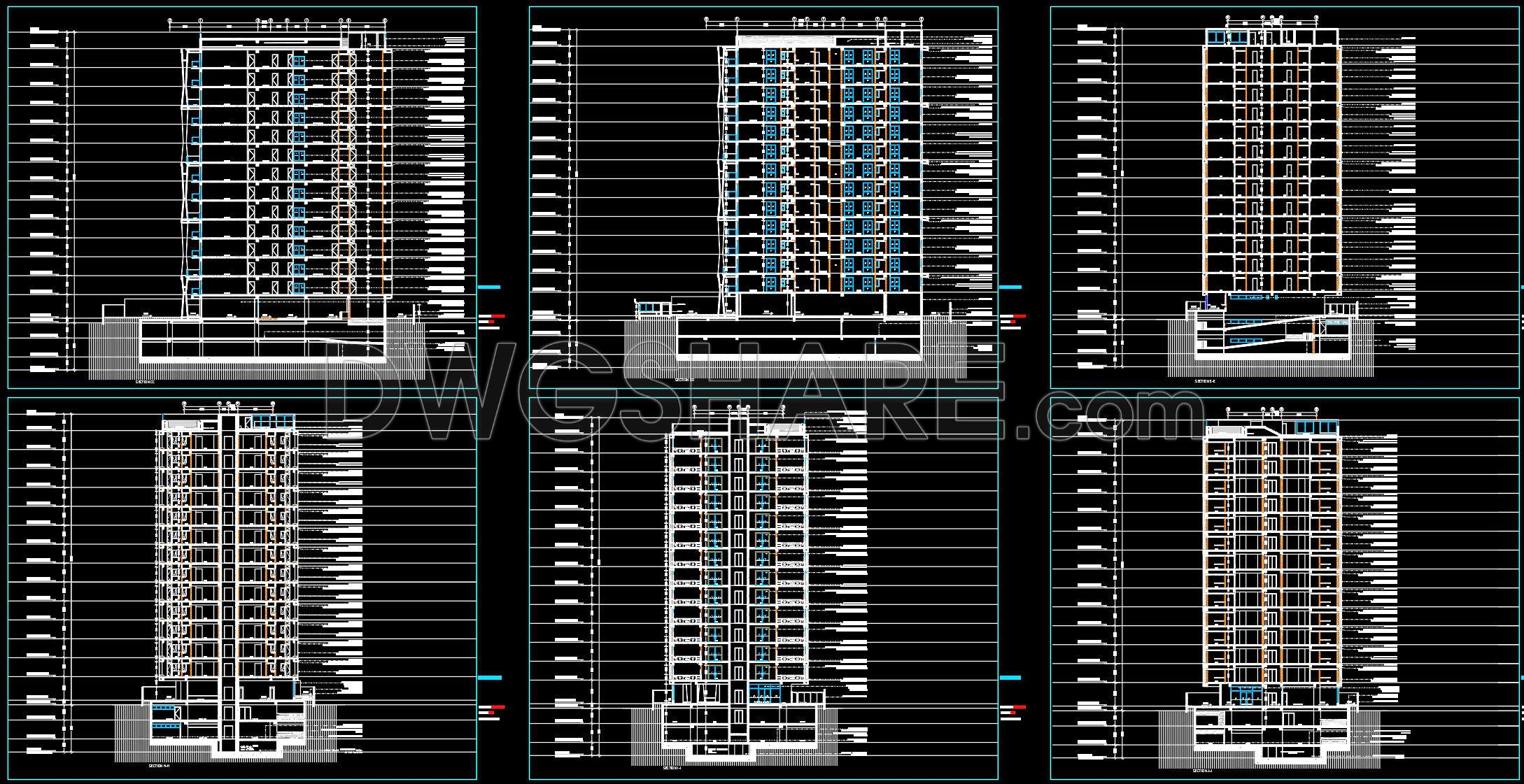Click the SECTION H-H title label
The height and width of the screenshot is (784, 1524).
coord(160,766)
